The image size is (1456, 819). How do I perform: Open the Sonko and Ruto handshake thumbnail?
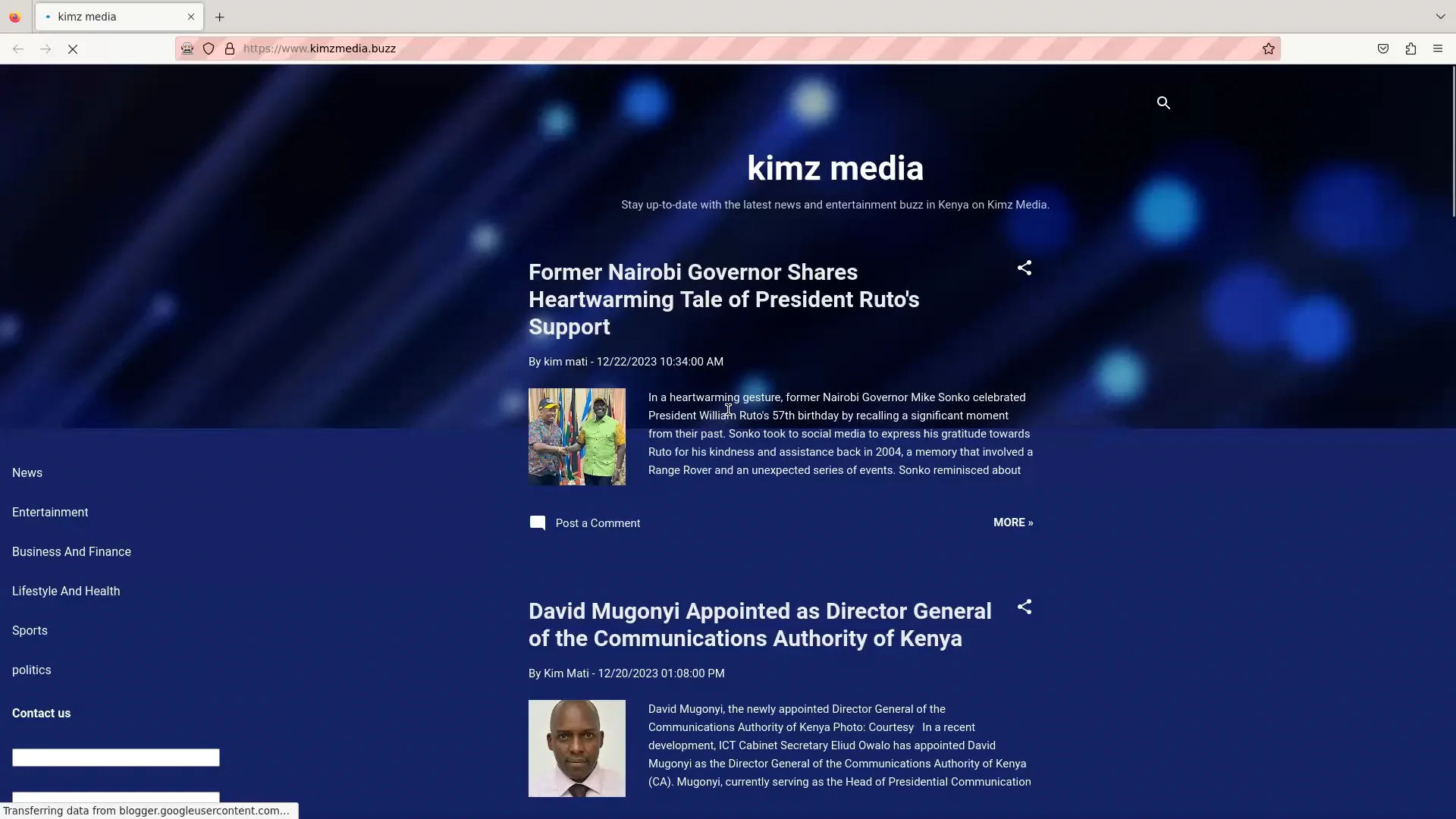(577, 437)
